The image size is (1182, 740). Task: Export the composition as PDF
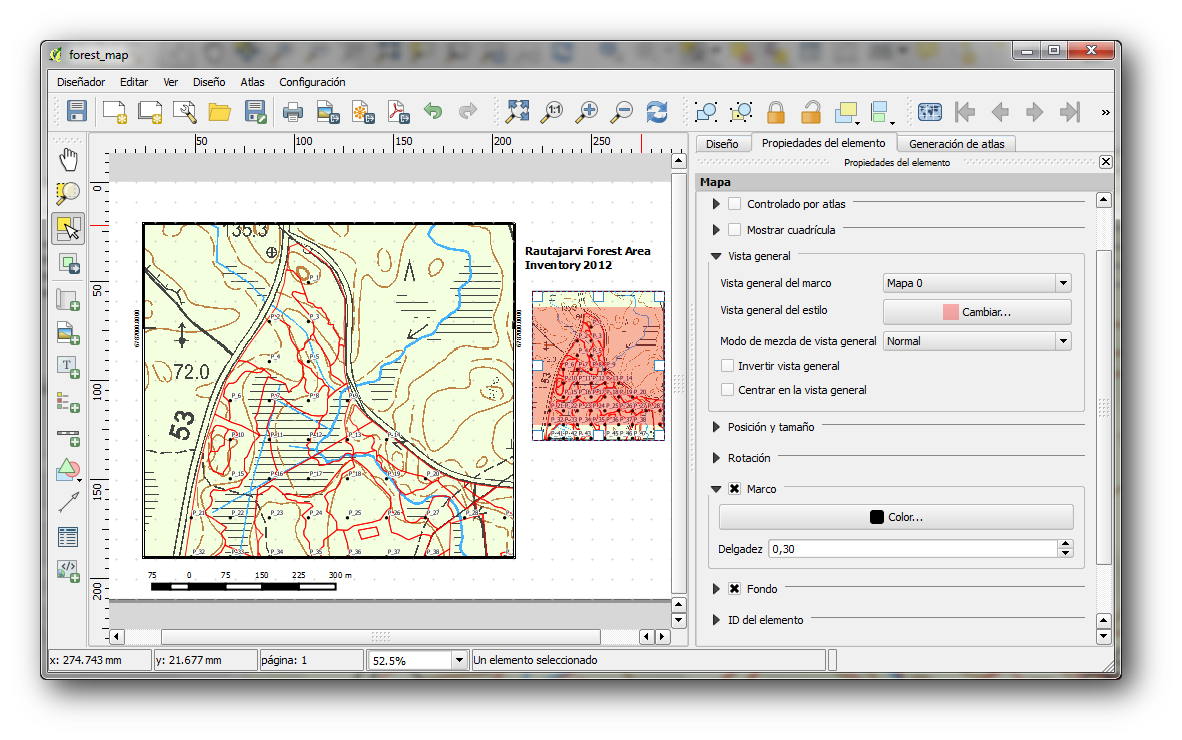pos(398,112)
